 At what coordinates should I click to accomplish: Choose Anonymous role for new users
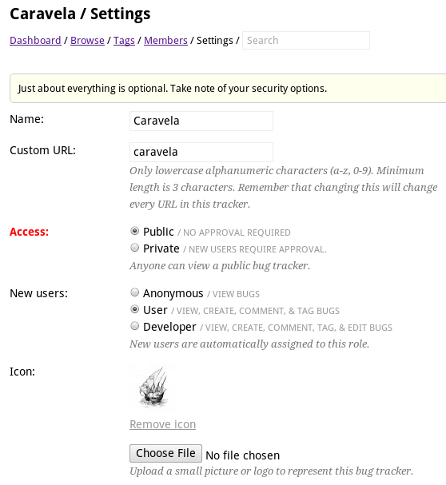point(135,292)
